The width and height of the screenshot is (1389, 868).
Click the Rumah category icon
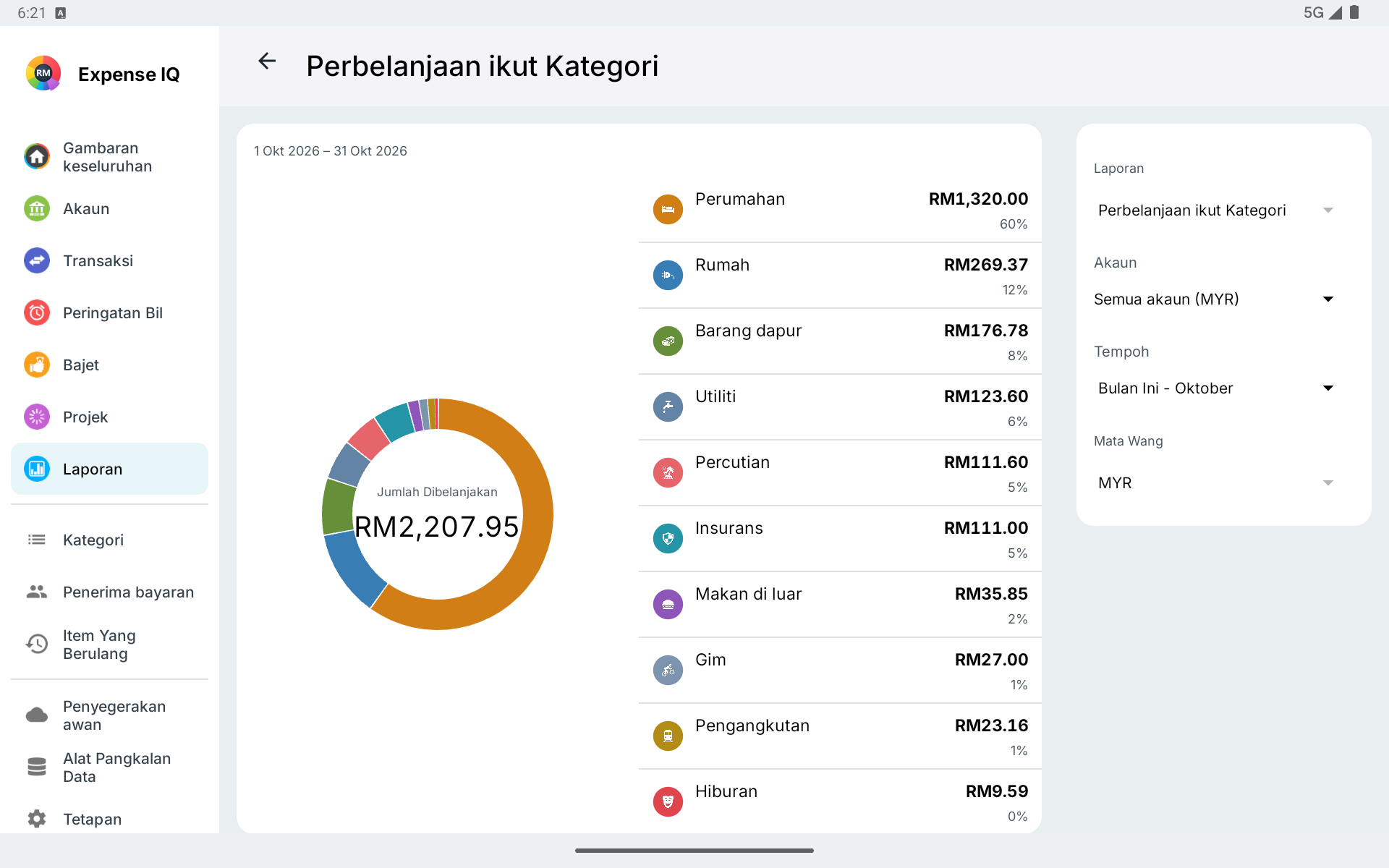click(668, 276)
